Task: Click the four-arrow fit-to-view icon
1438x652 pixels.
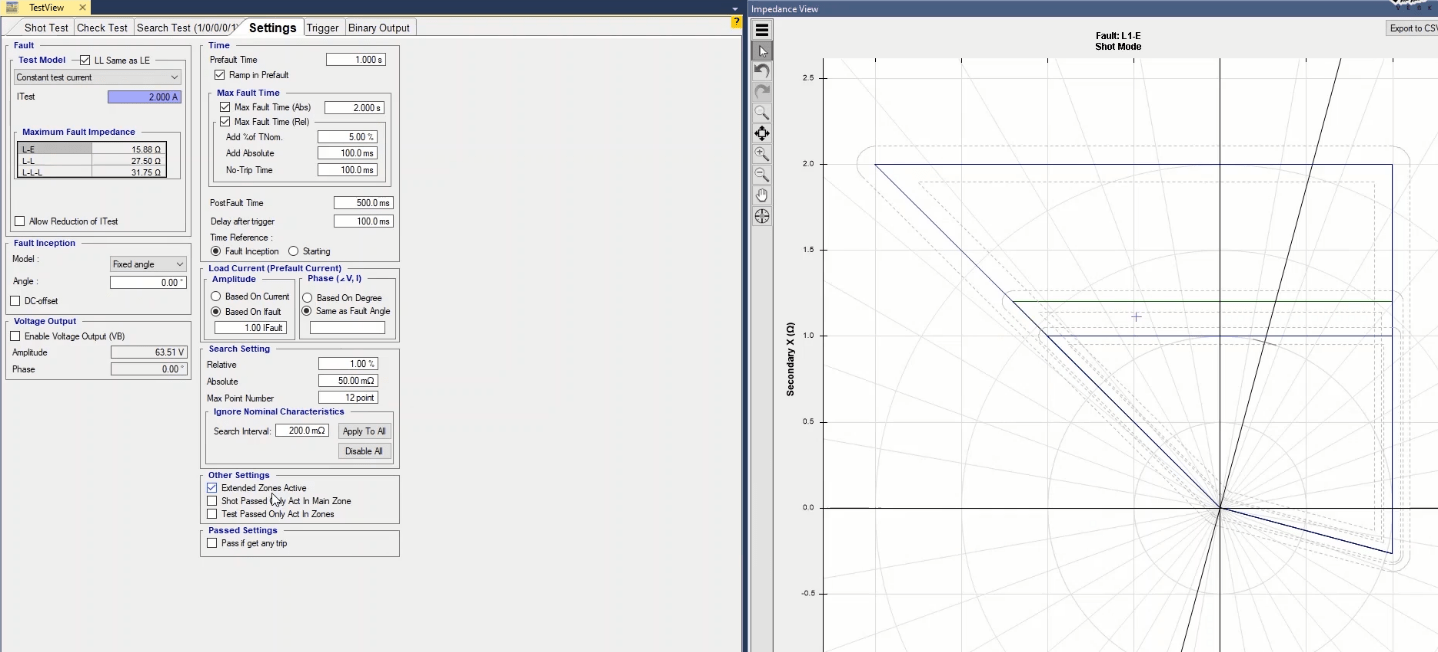Action: (762, 133)
